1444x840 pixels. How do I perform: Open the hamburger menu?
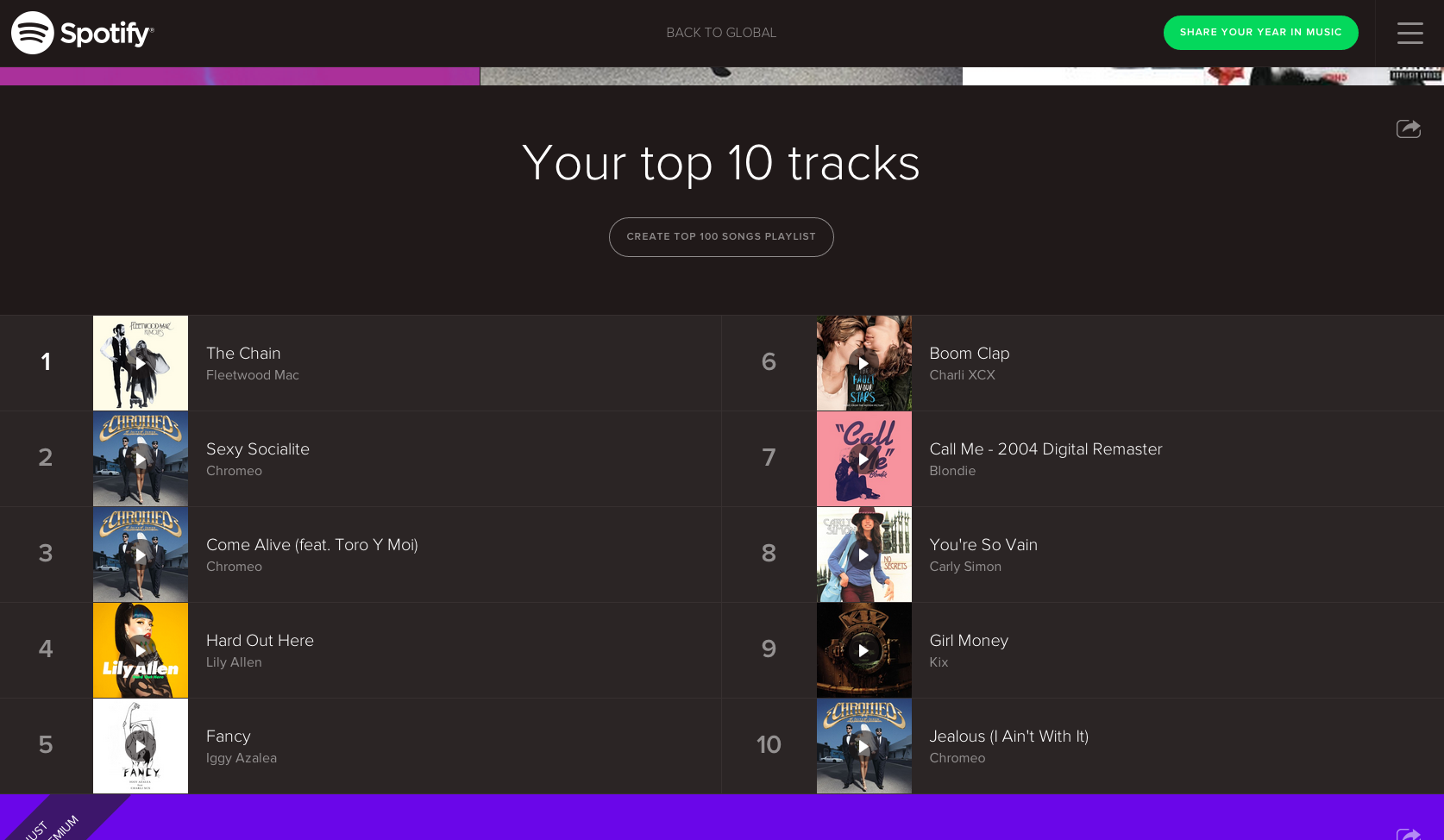point(1410,33)
